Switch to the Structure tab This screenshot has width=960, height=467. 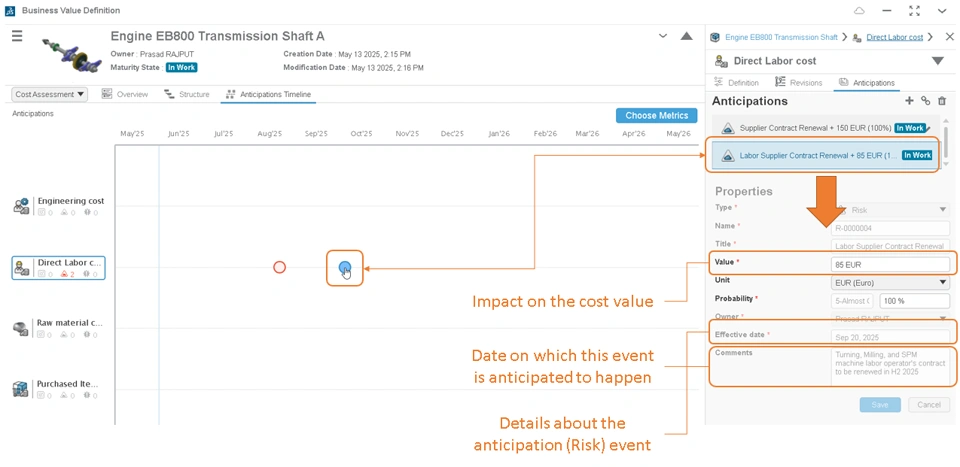187,94
